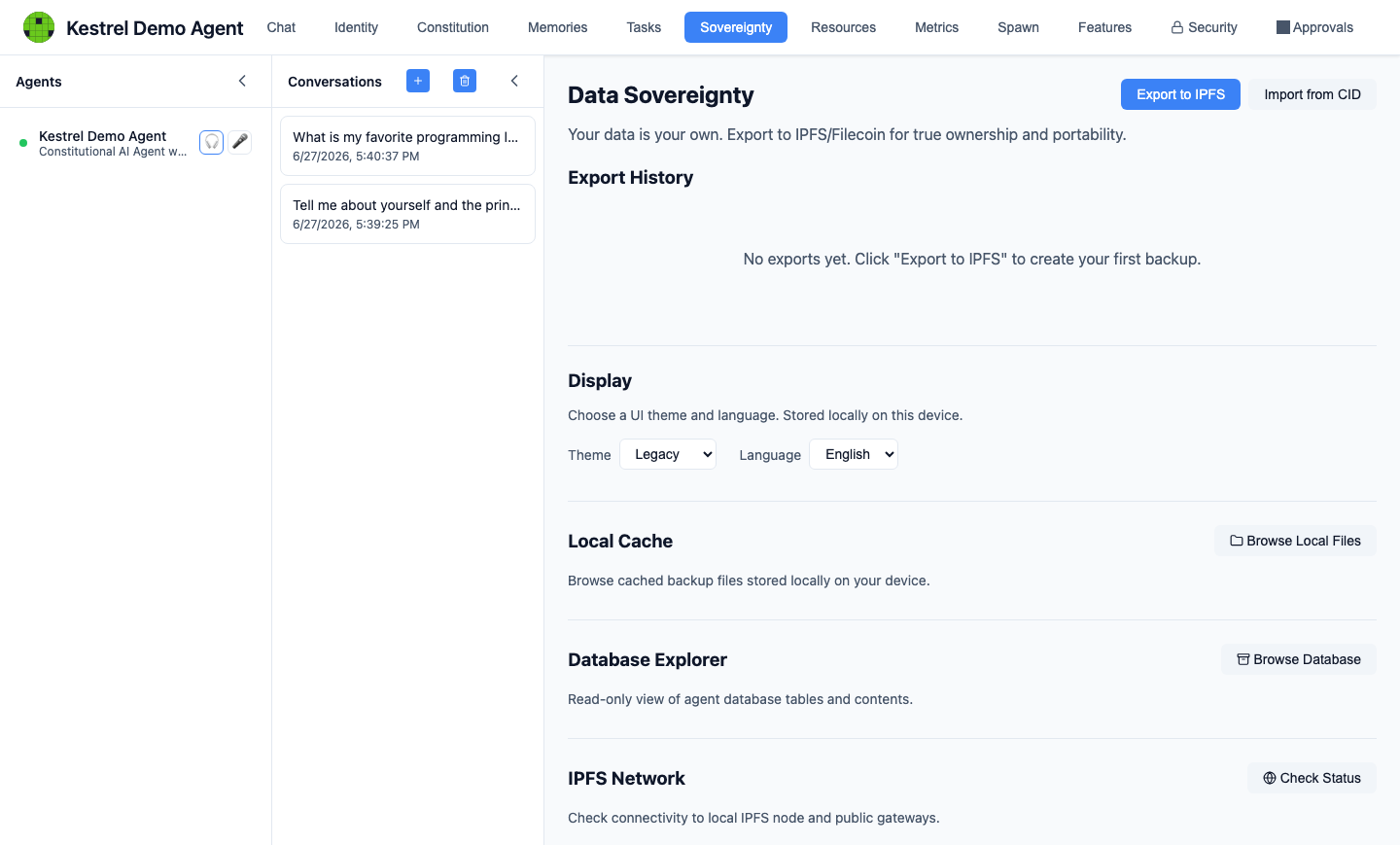Image resolution: width=1400 pixels, height=845 pixels.
Task: Click Browse Local Files button
Action: pyautogui.click(x=1295, y=541)
